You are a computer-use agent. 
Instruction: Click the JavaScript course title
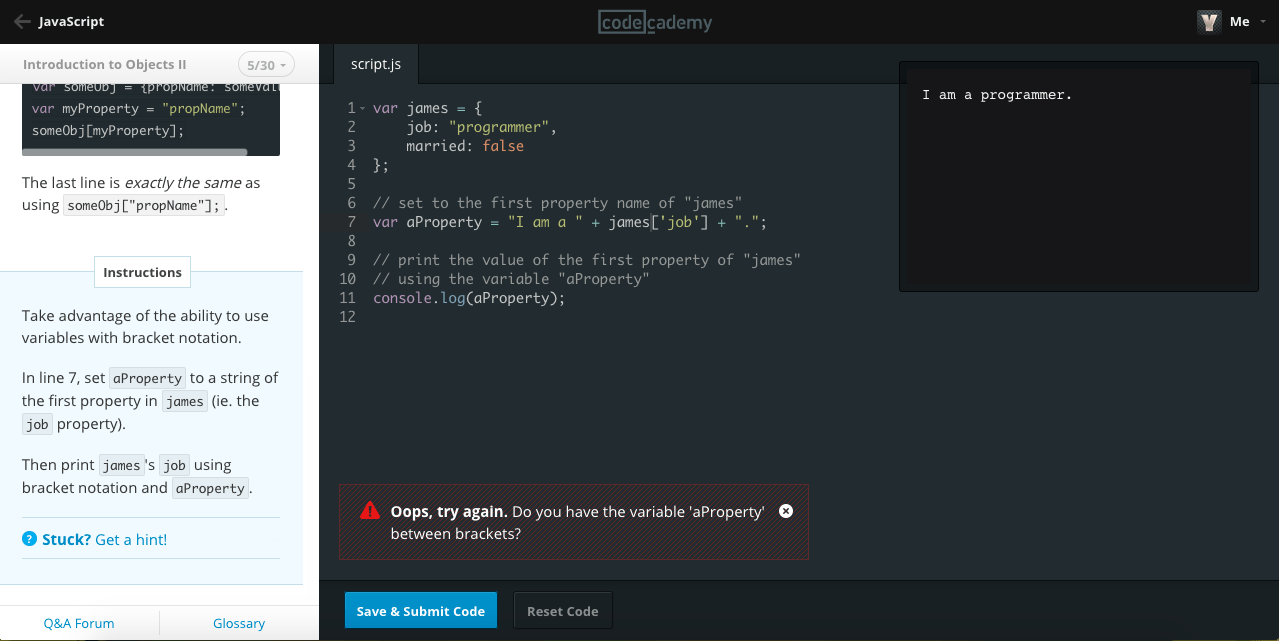pos(72,21)
